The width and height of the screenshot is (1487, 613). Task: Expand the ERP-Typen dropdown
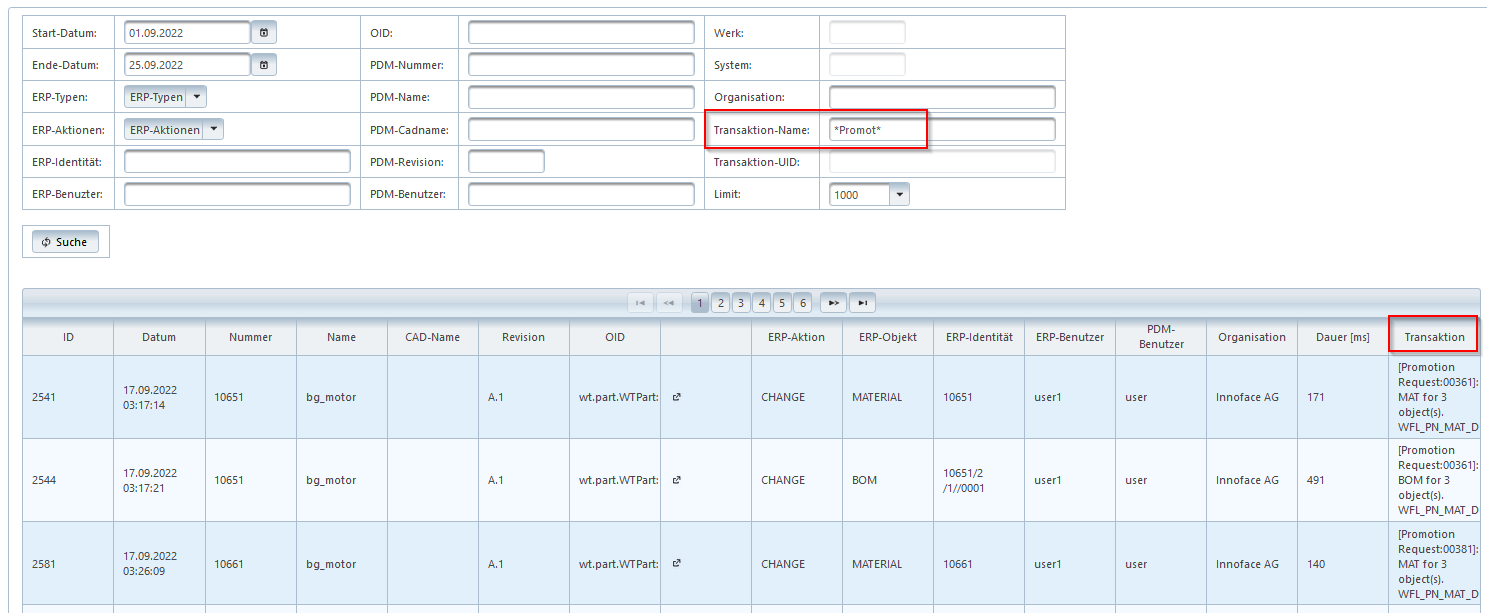click(x=197, y=97)
